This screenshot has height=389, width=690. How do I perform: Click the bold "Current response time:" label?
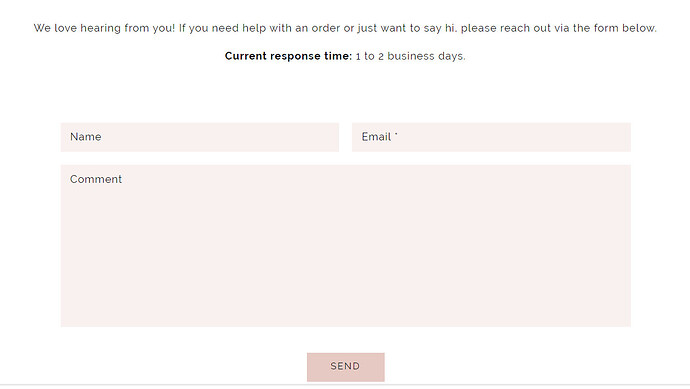tap(288, 56)
